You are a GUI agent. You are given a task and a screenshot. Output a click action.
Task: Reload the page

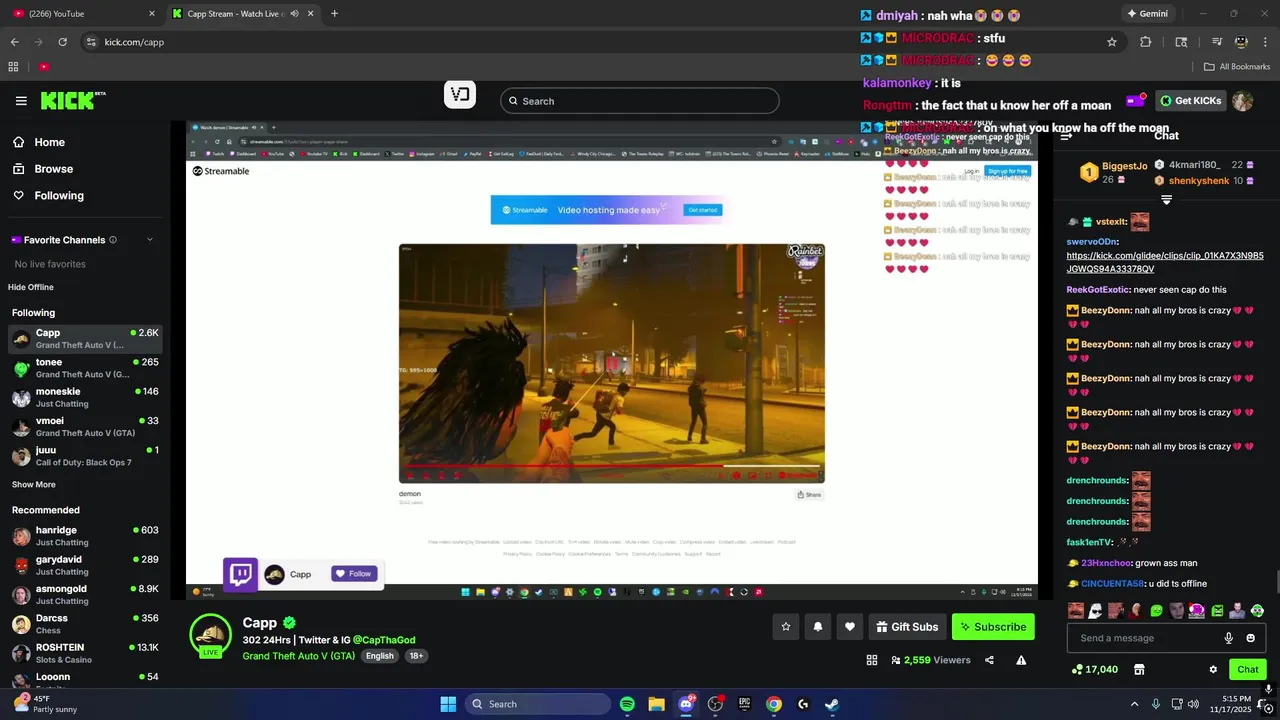click(62, 42)
